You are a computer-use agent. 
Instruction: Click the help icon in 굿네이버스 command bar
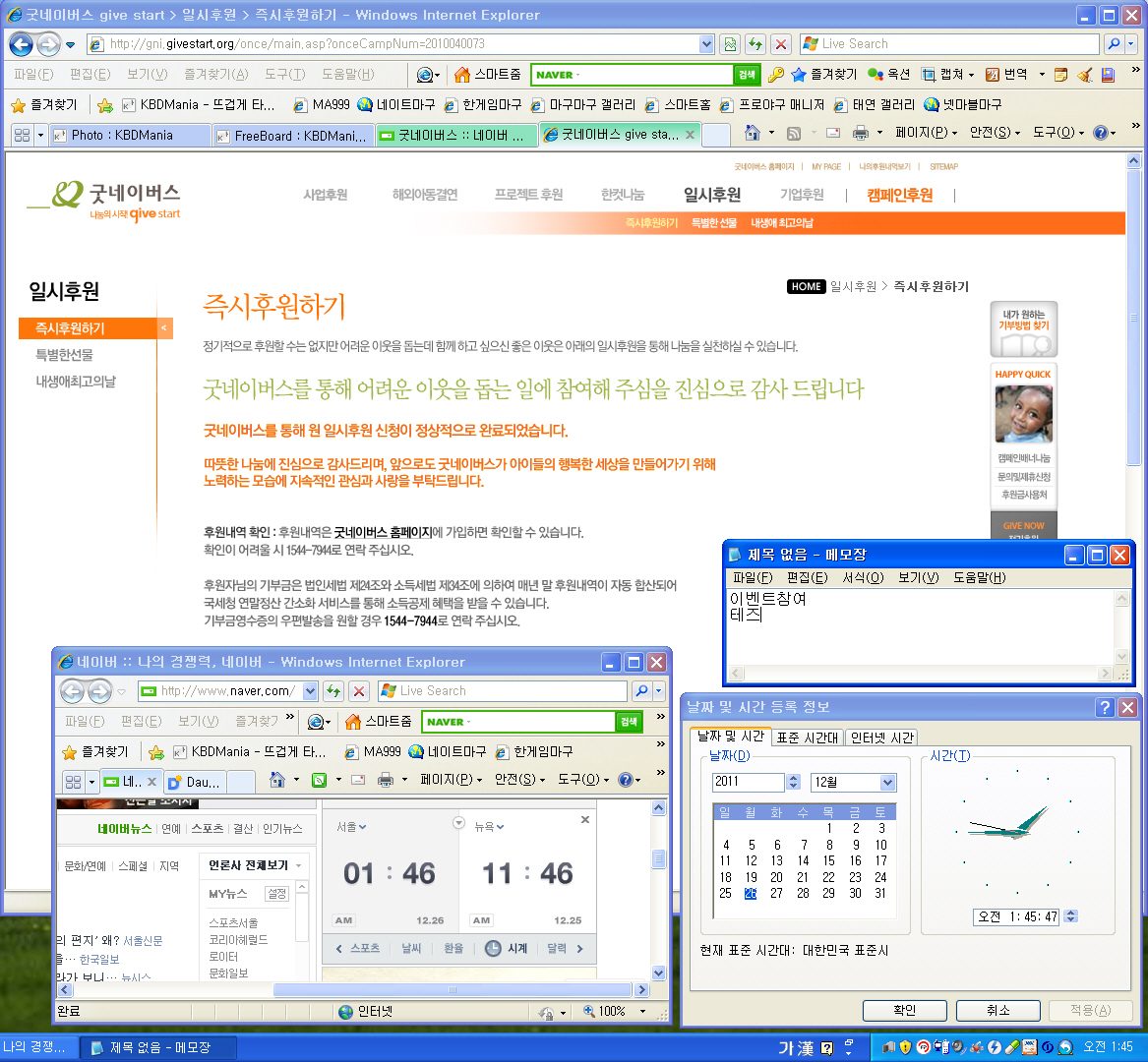[x=1100, y=133]
